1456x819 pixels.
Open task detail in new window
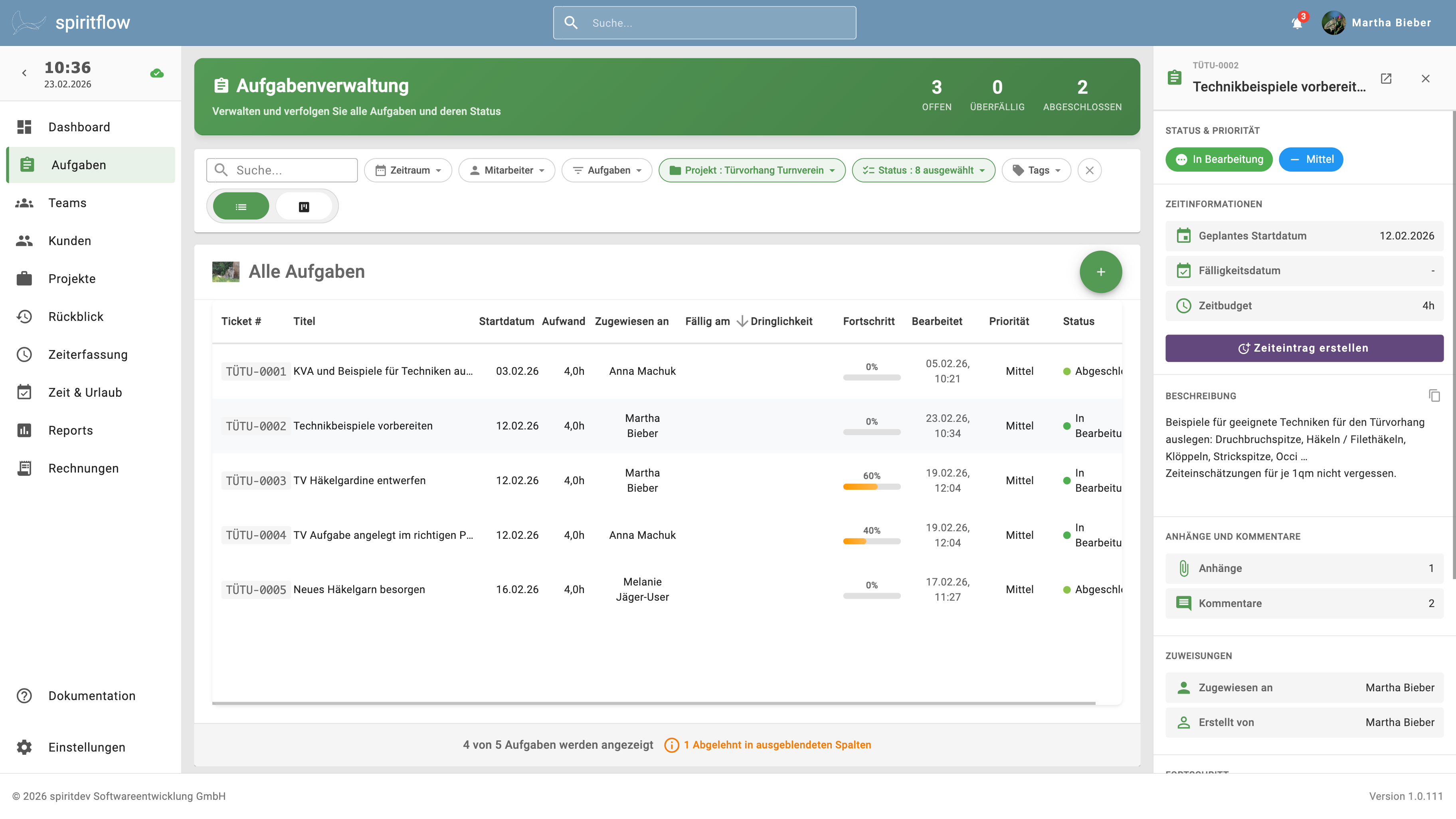tap(1386, 79)
